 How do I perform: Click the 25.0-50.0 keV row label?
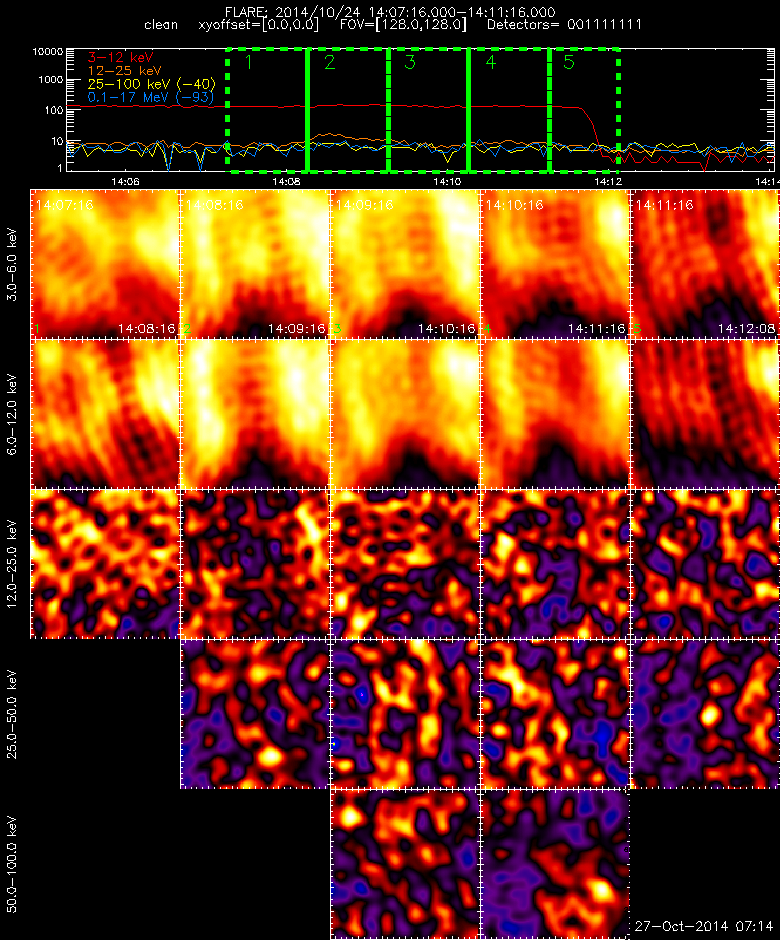pyautogui.click(x=12, y=714)
